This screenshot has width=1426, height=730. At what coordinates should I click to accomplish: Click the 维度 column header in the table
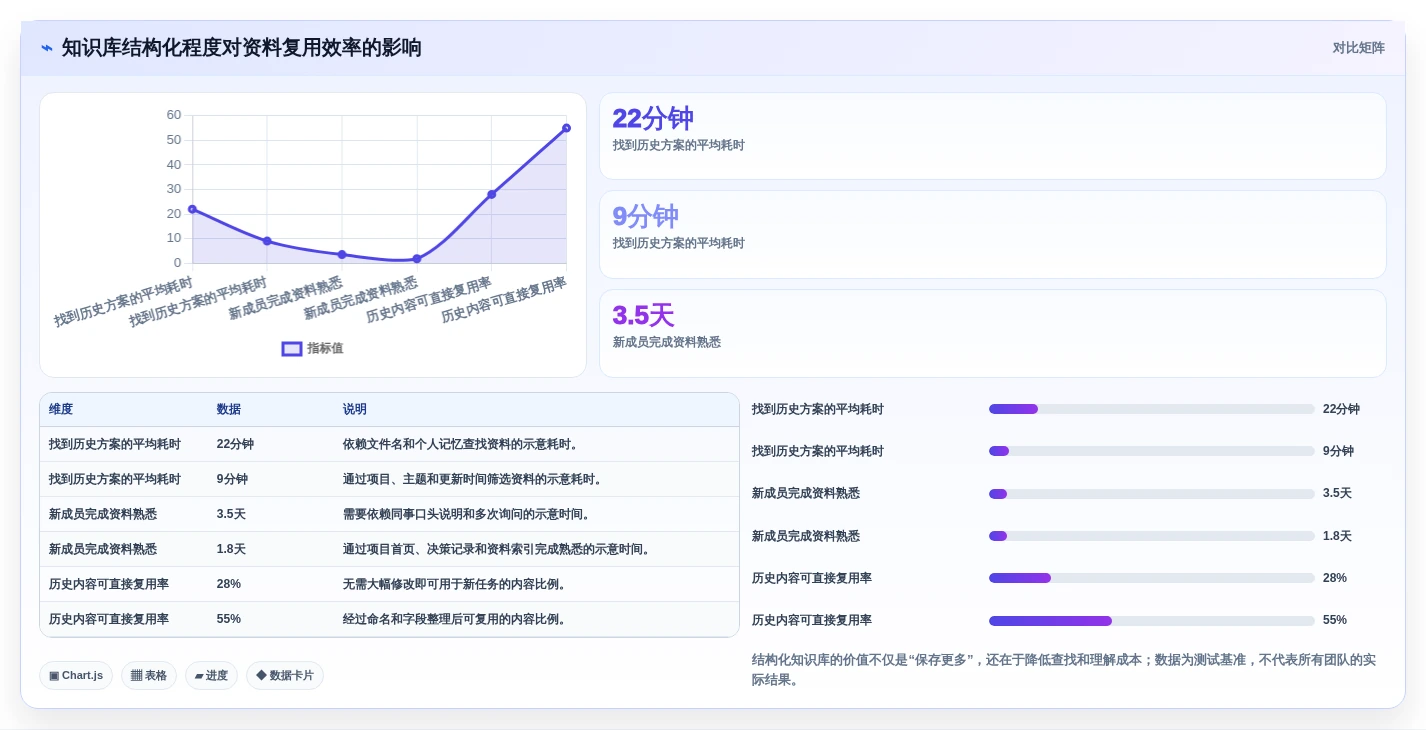click(x=61, y=410)
